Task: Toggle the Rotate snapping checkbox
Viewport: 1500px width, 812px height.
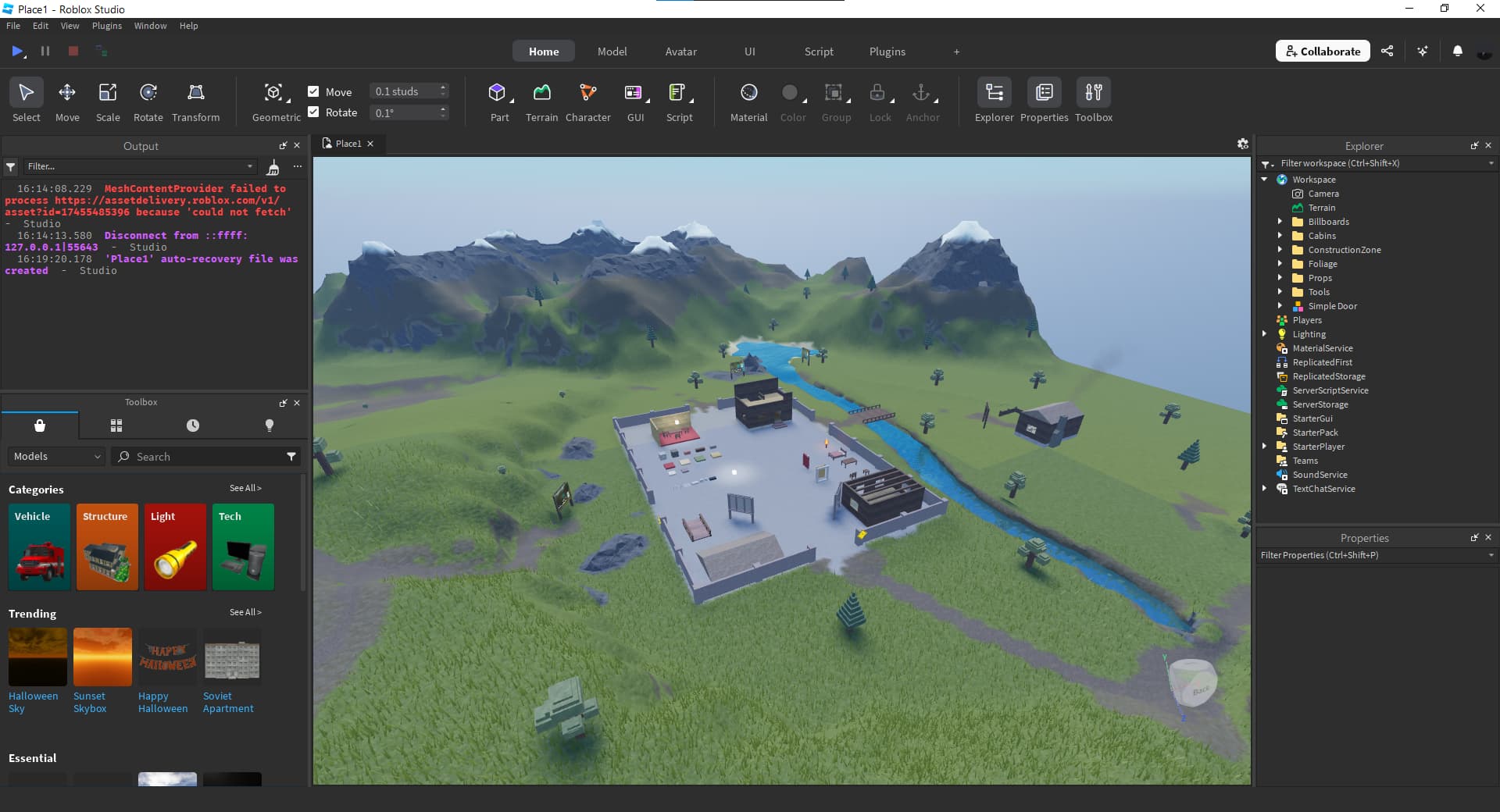Action: tap(313, 112)
